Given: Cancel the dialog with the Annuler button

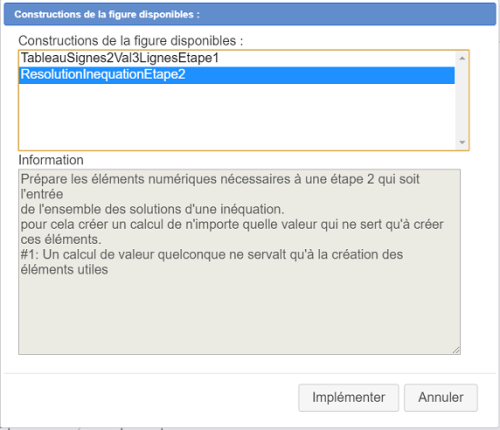Looking at the screenshot, I should pos(441,398).
